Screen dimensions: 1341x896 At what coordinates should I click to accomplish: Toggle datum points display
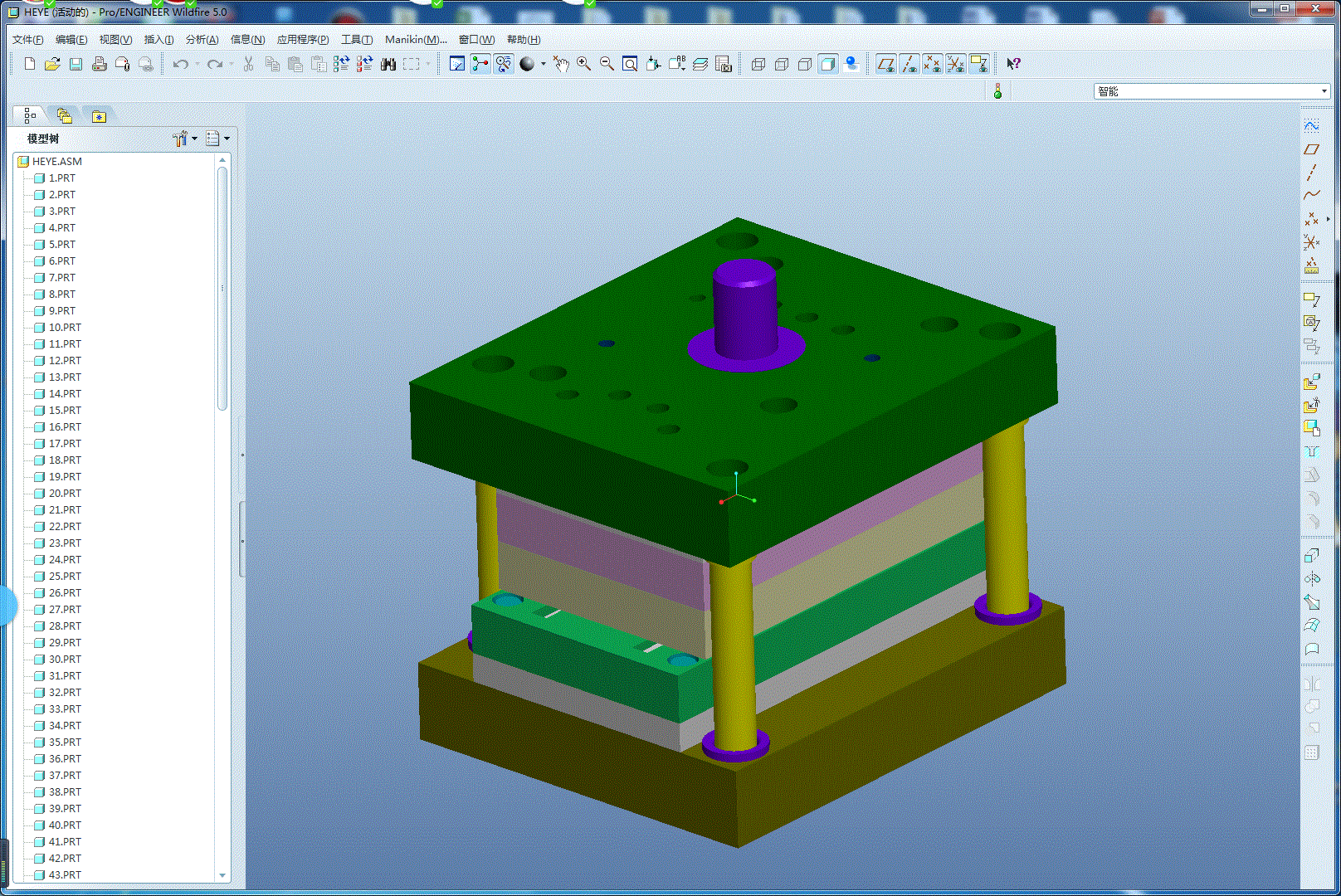pyautogui.click(x=932, y=64)
